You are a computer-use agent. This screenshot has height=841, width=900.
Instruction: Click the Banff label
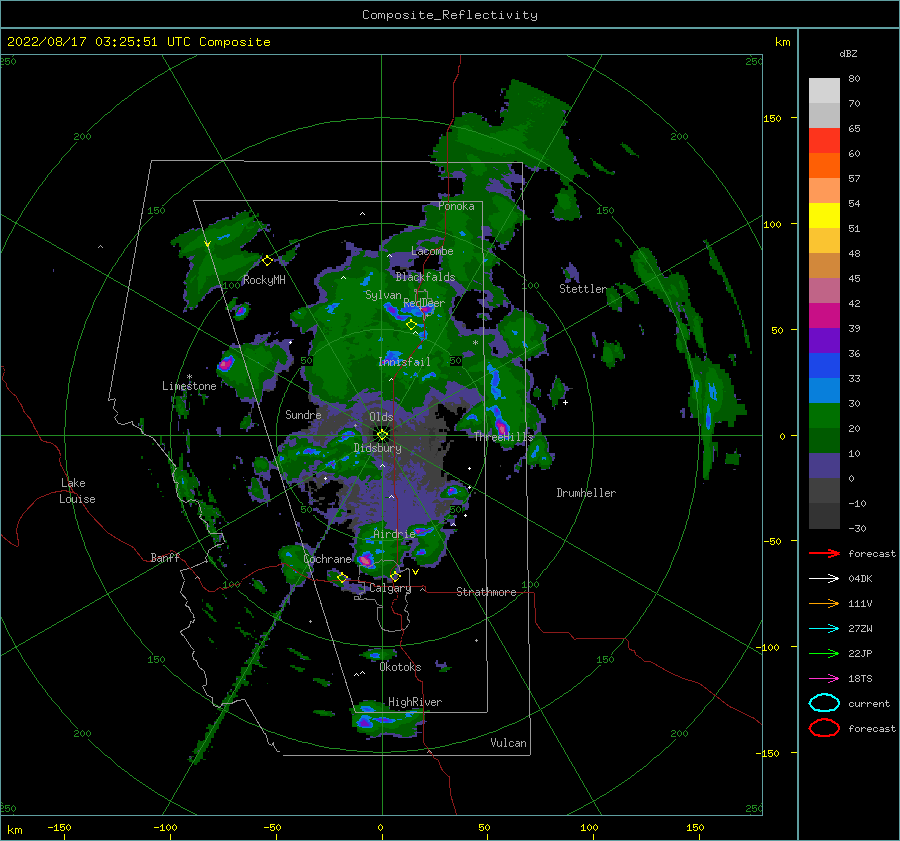coord(165,557)
